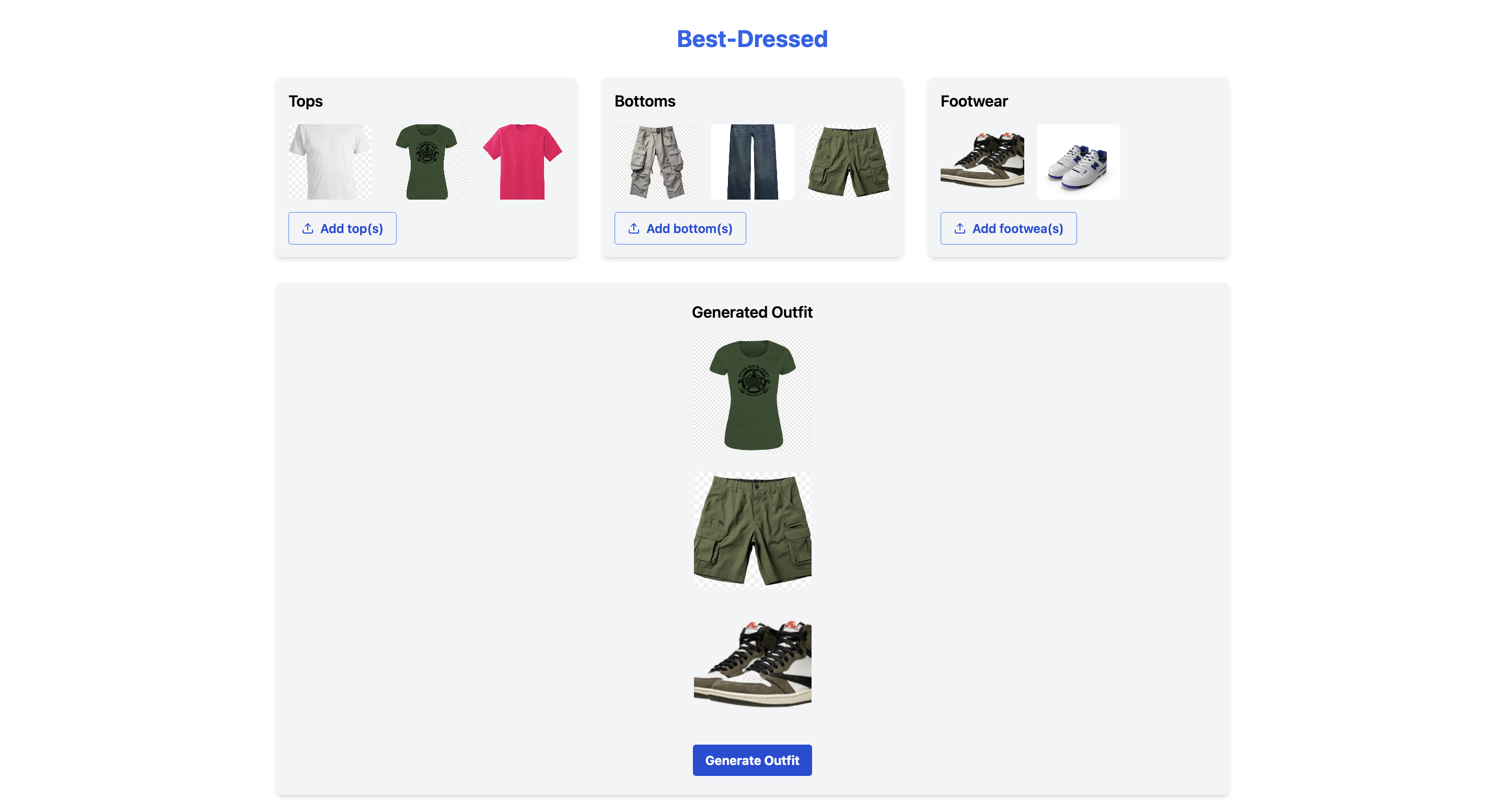Choose the green cargo shorts in Bottoms

[x=848, y=162]
